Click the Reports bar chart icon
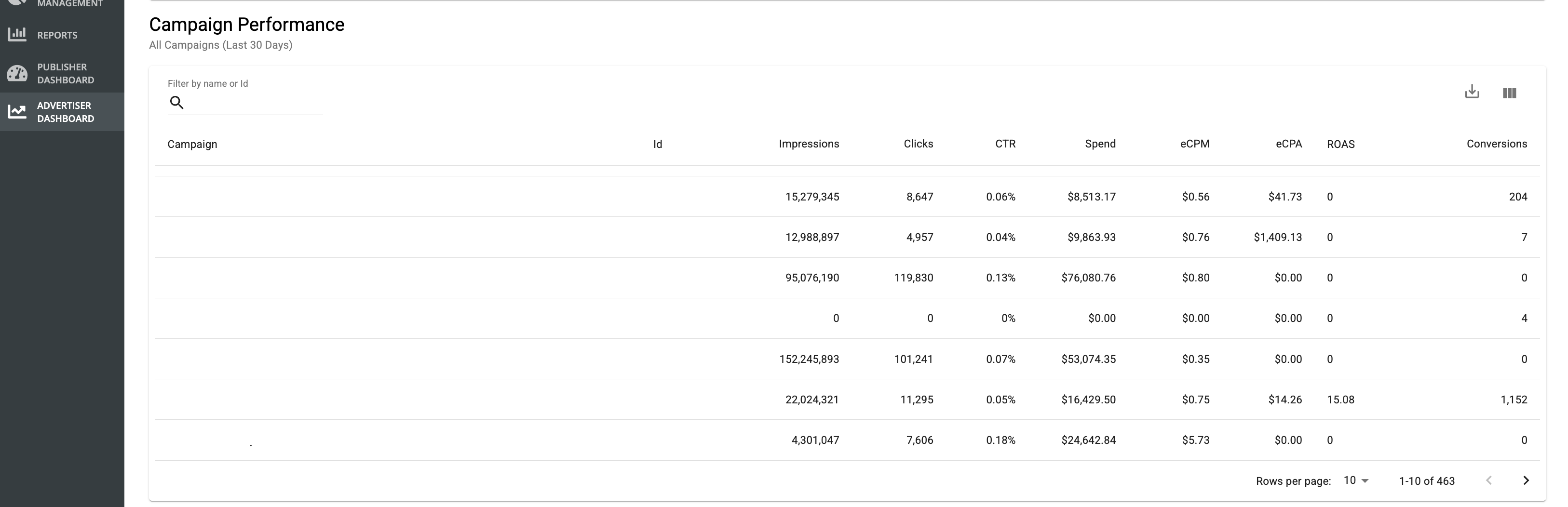The width and height of the screenshot is (1568, 507). [x=17, y=34]
